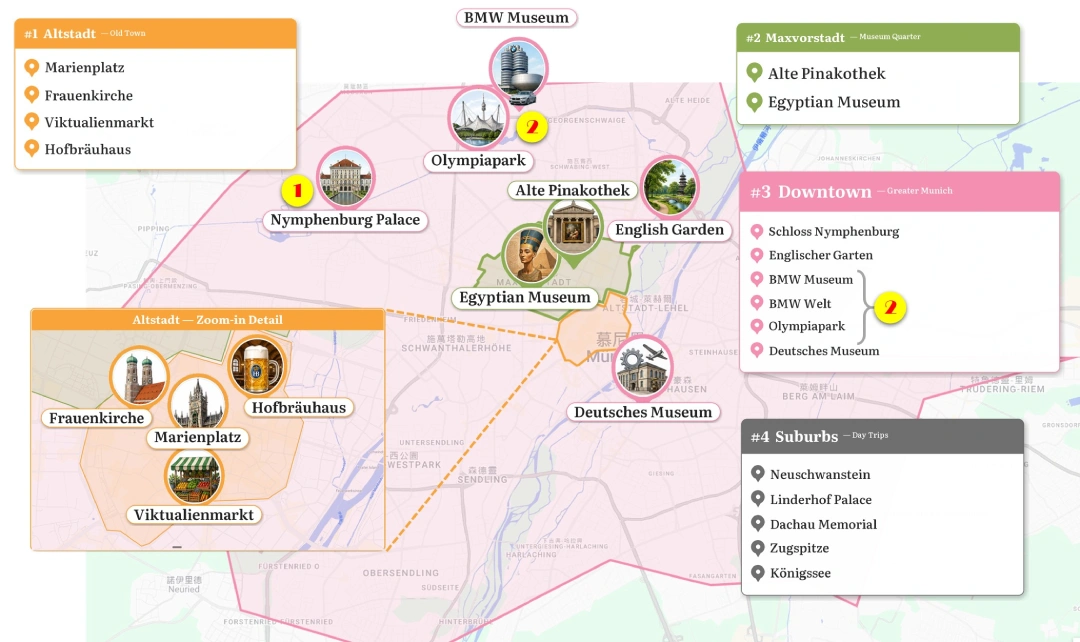Screen dimensions: 1080x642
Task: Click "Dachau Memorial" in Suburbs list
Action: [x=824, y=524]
